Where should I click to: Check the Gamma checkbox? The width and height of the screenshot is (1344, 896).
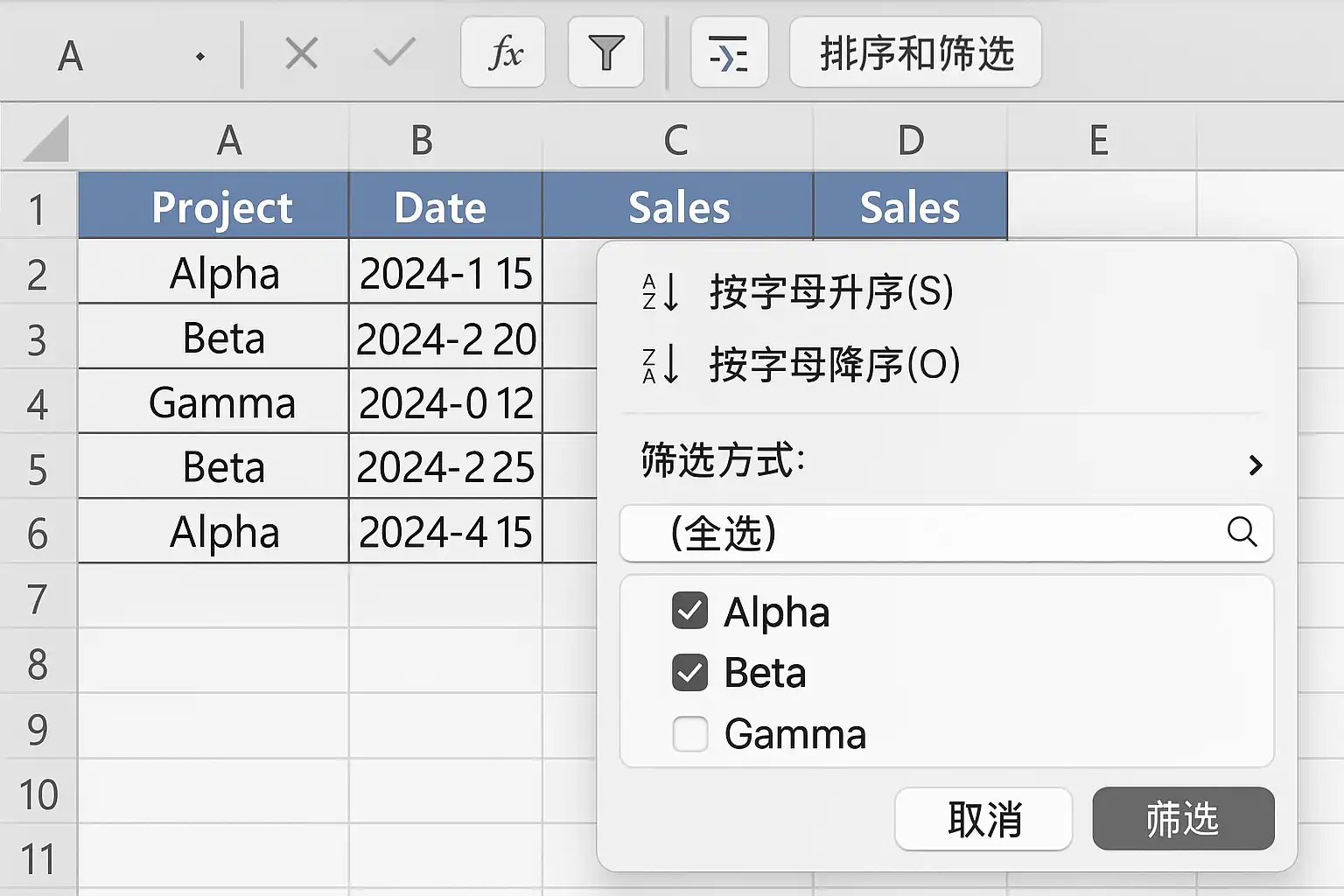tap(689, 733)
